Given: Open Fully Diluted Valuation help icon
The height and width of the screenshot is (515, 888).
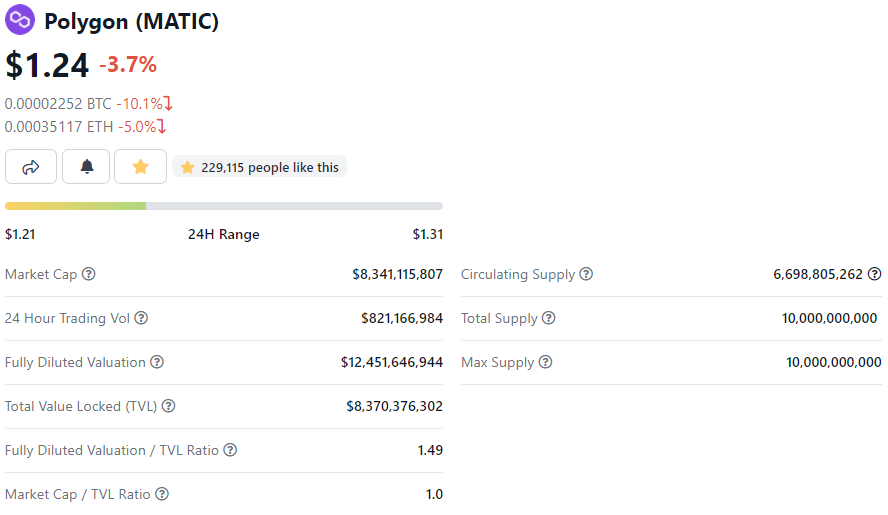Looking at the screenshot, I should click(x=157, y=362).
